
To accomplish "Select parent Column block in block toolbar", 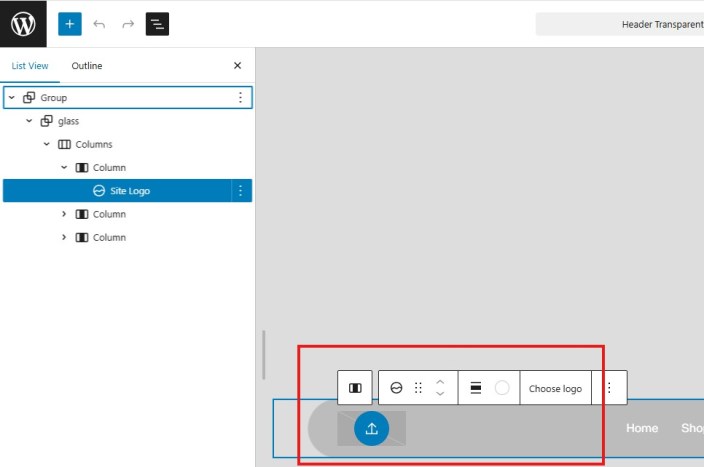I will pos(355,388).
